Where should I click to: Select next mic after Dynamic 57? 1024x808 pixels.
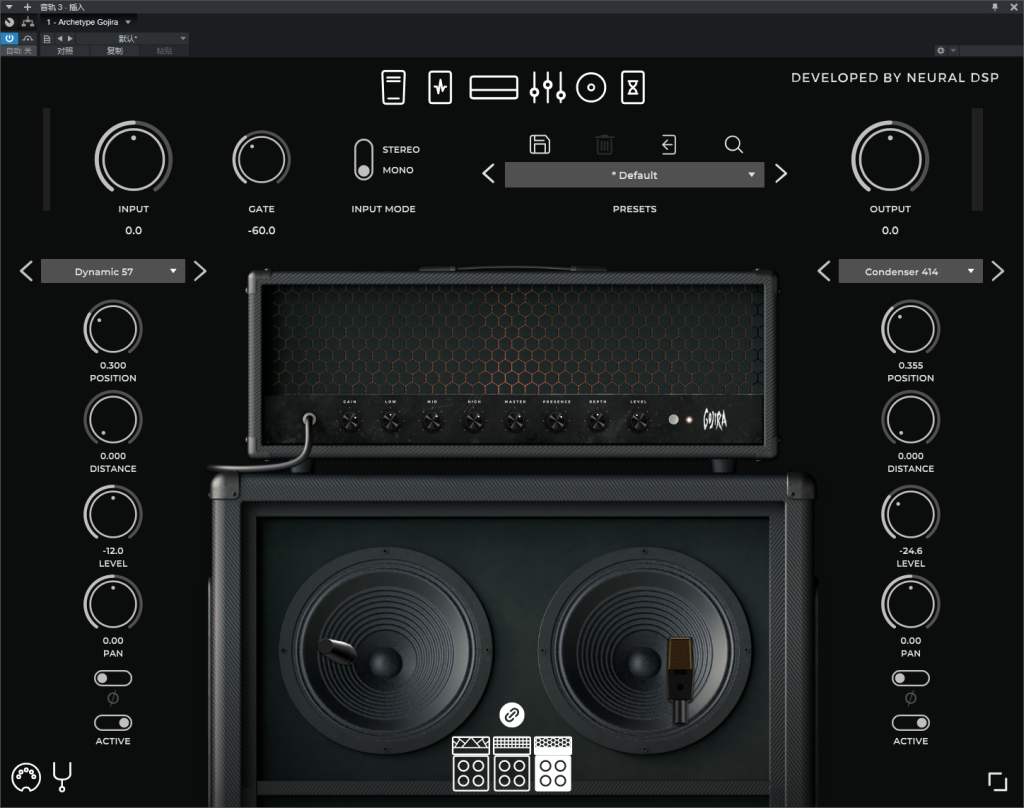[x=200, y=270]
